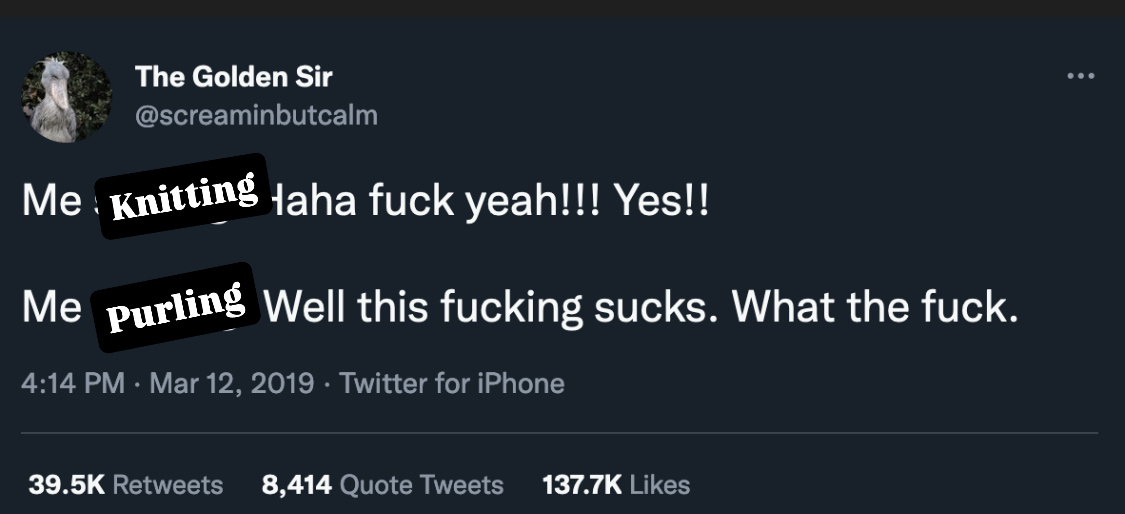This screenshot has height=514, width=1125.
Task: Click the word "Yes!!" in the tweet
Action: pos(661,202)
